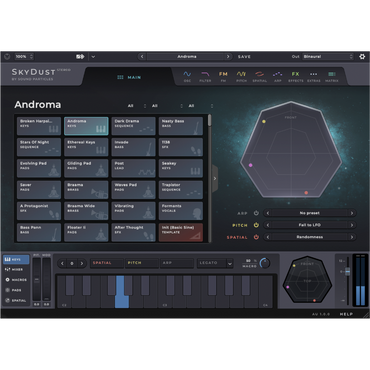Select the Braama Wide brass preset
Image resolution: width=370 pixels, height=370 pixels.
pos(86,211)
